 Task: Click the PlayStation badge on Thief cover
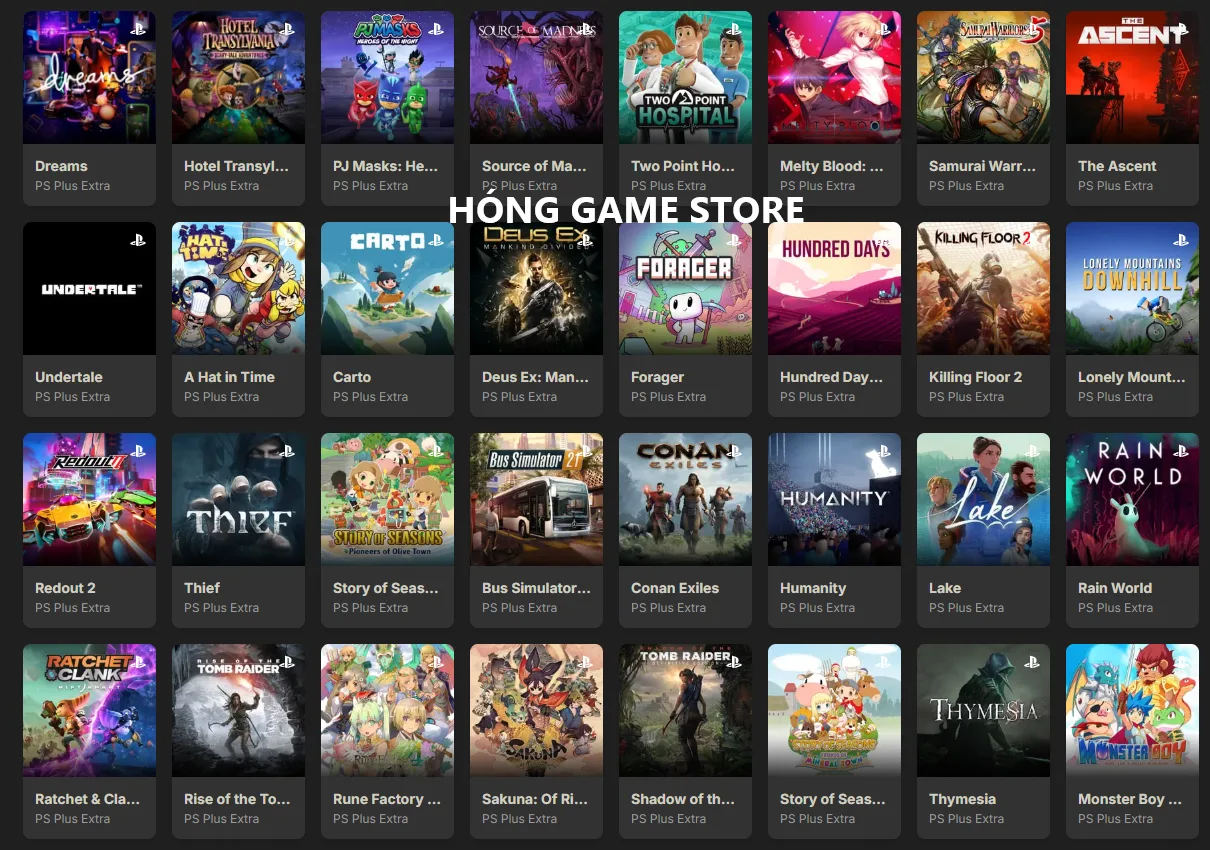pyautogui.click(x=287, y=451)
